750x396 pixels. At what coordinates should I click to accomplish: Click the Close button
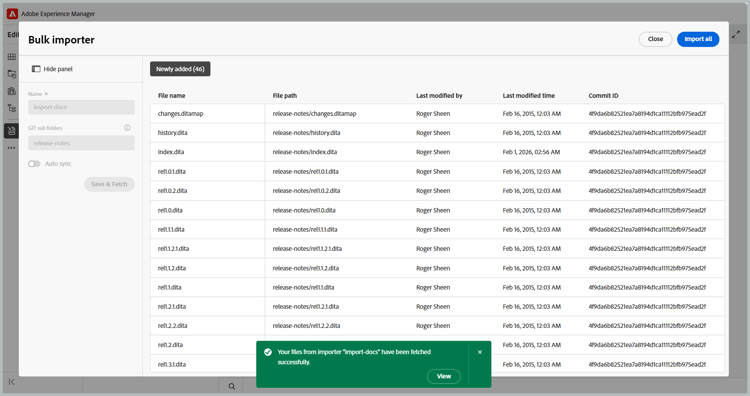pyautogui.click(x=655, y=39)
